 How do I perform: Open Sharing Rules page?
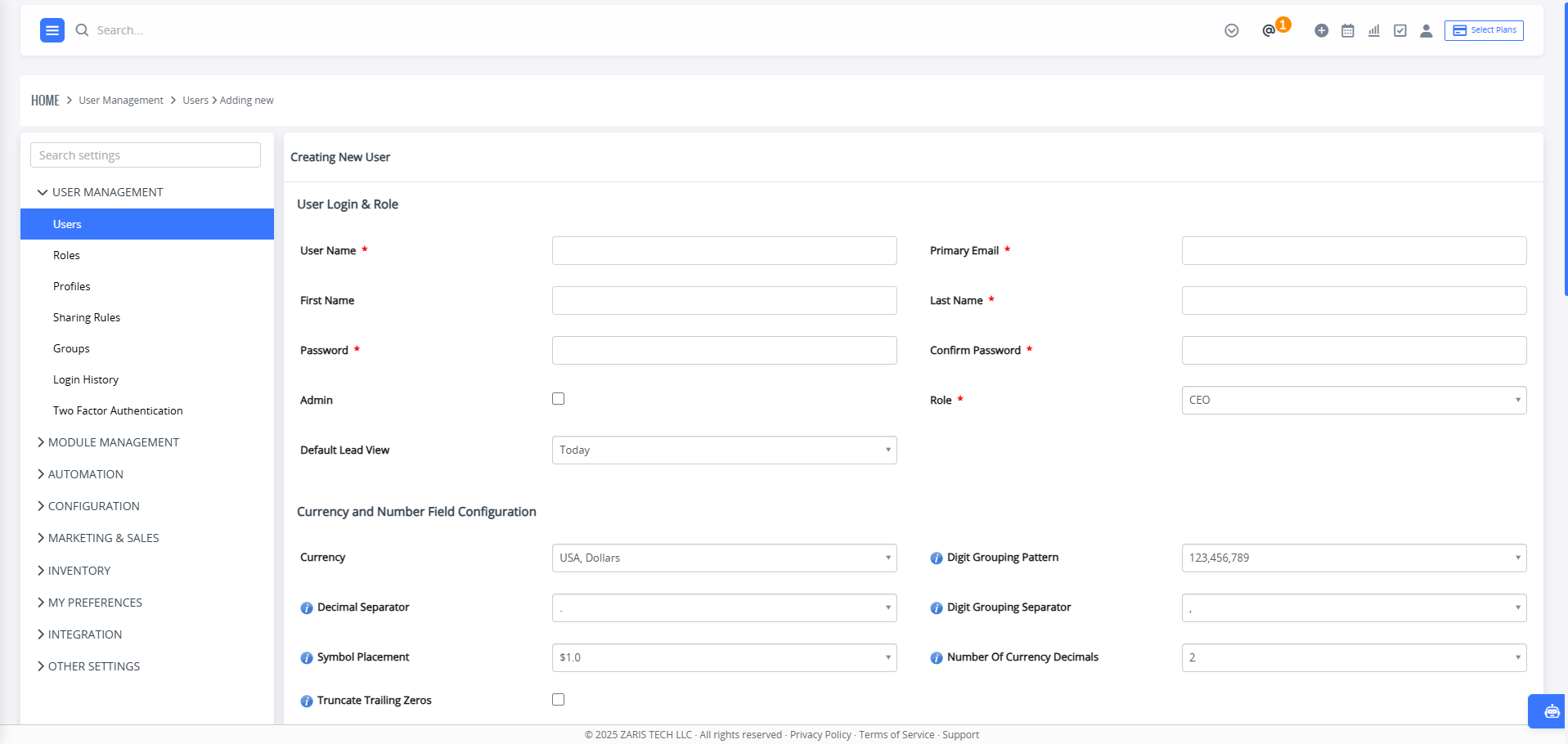tap(87, 317)
